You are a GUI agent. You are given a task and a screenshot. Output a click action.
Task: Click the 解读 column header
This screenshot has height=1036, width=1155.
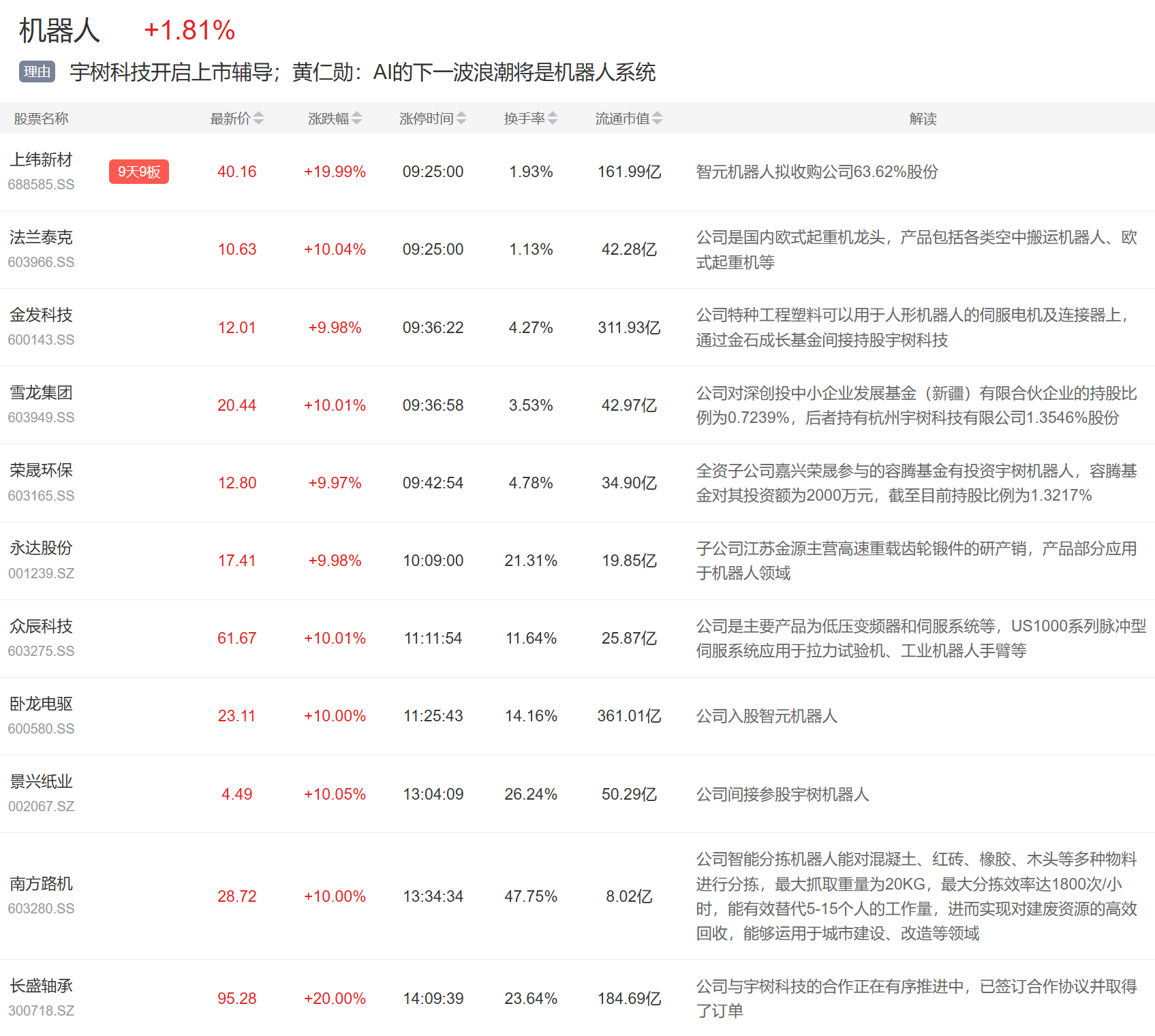pos(923,119)
